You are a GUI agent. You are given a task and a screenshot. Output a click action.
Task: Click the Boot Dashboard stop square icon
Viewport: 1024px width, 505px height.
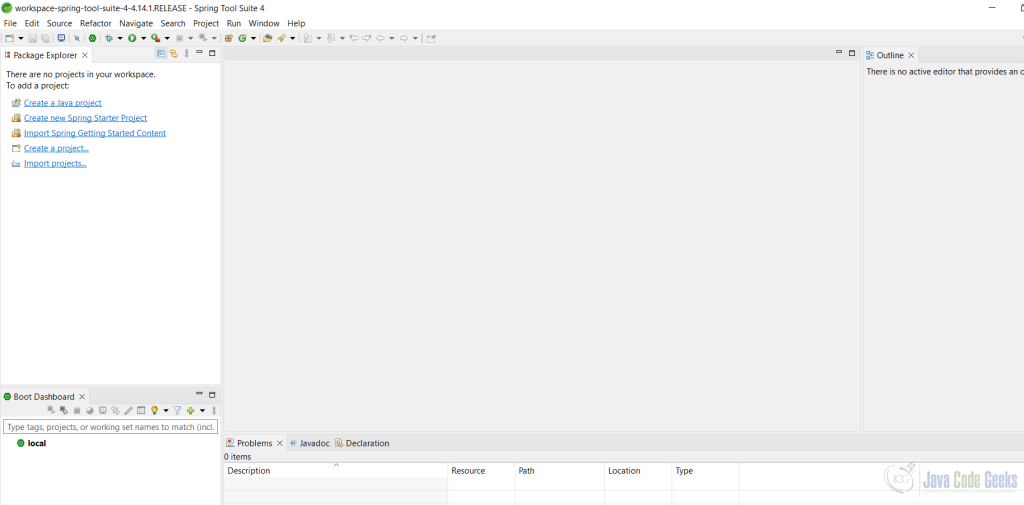tap(77, 410)
